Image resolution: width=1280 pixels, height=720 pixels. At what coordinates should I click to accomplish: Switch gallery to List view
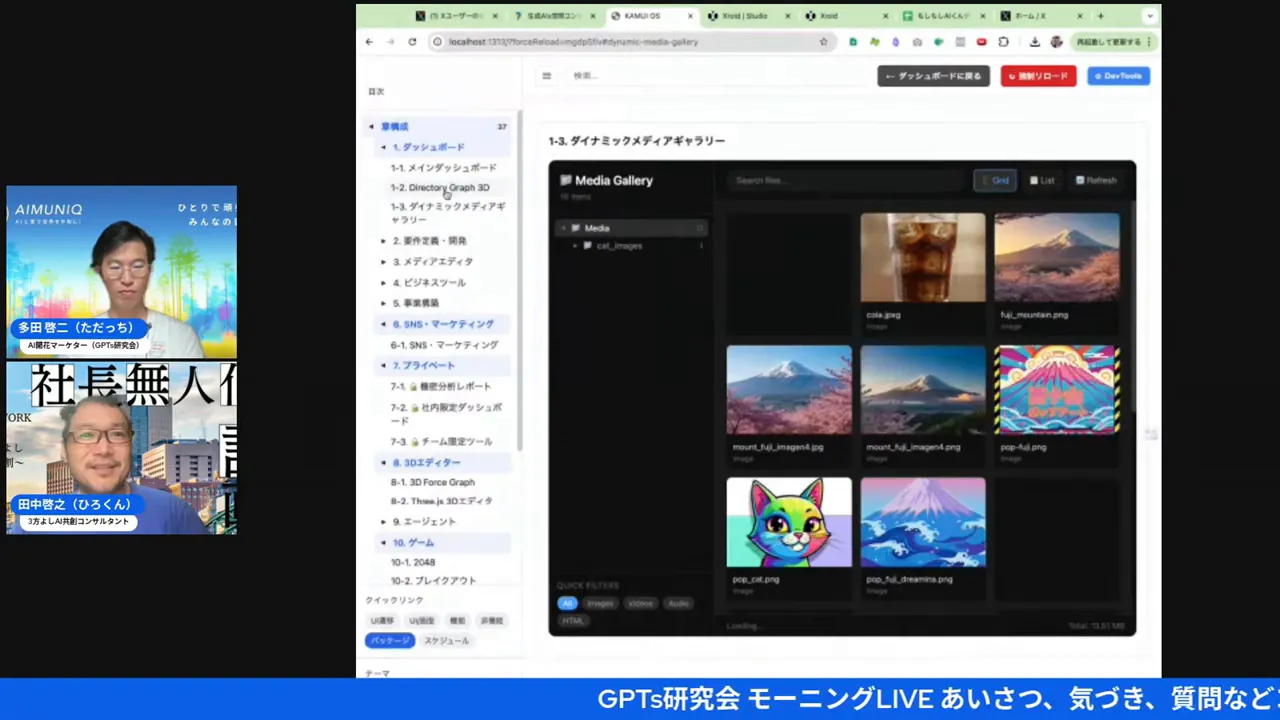[x=1042, y=181]
